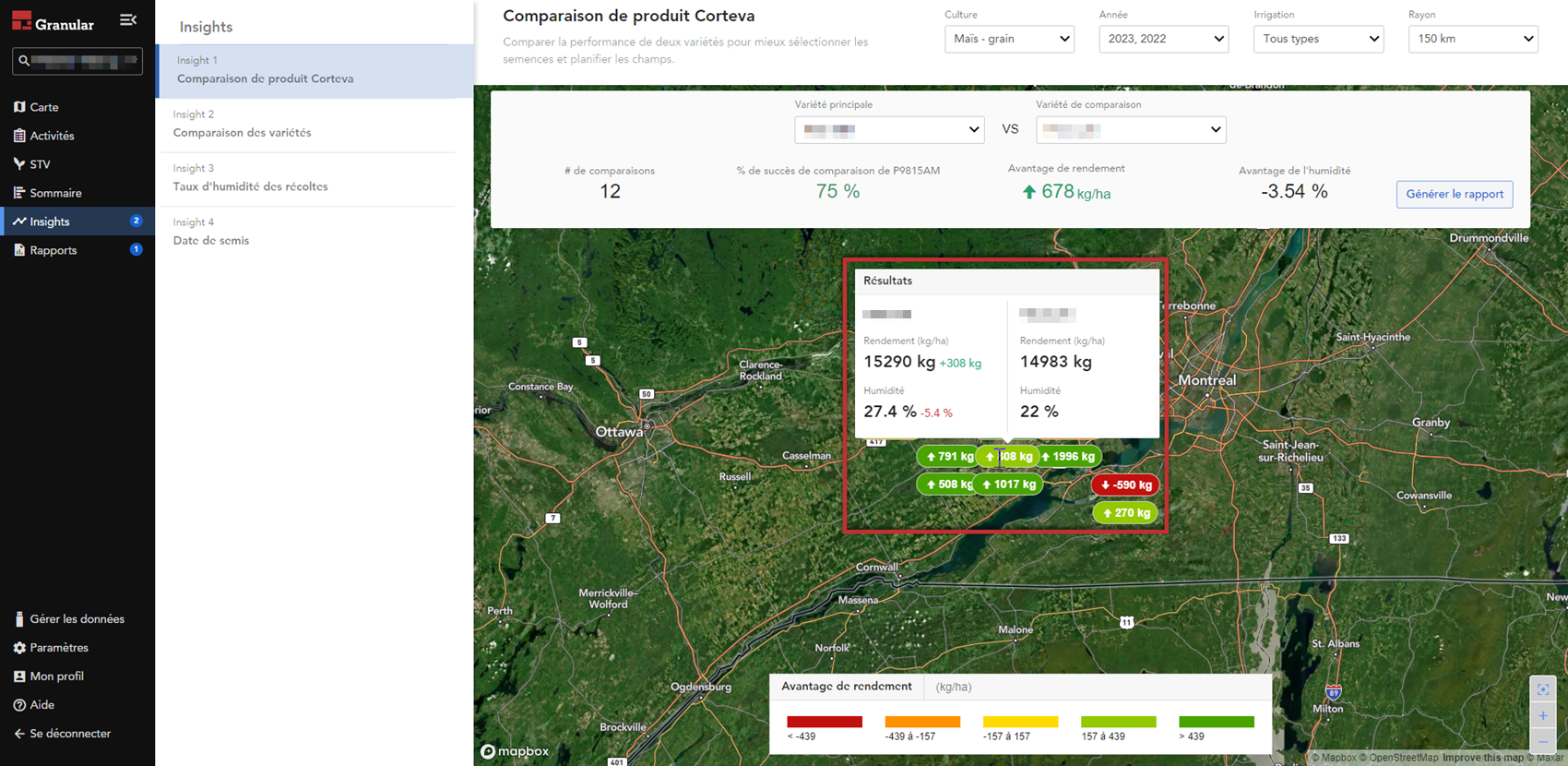The image size is (1568, 766).
Task: Zoom in the map with plus button
Action: pyautogui.click(x=1543, y=715)
